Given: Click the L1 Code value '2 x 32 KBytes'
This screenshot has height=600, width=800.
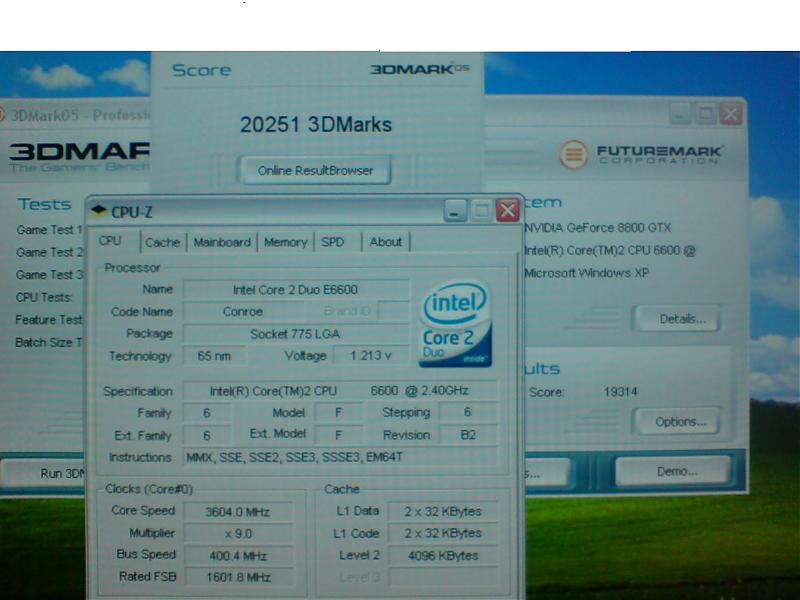Looking at the screenshot, I should (443, 533).
